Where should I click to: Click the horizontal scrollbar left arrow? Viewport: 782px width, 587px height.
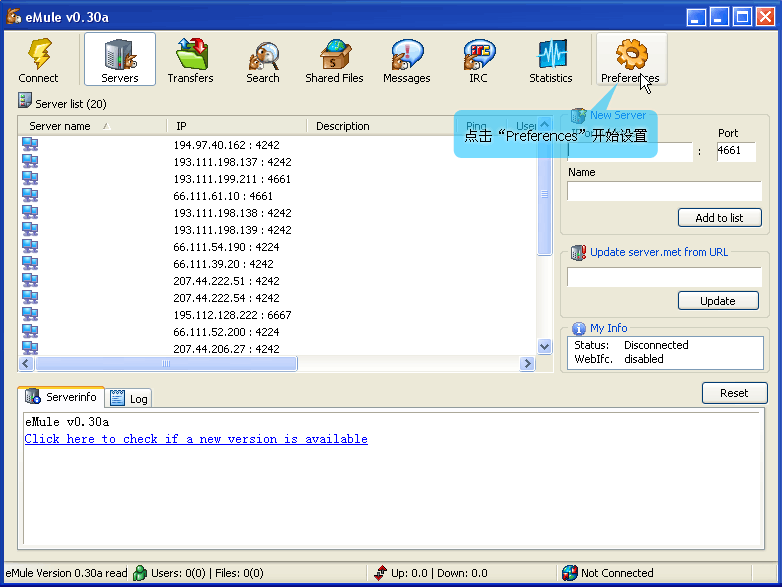(26, 364)
